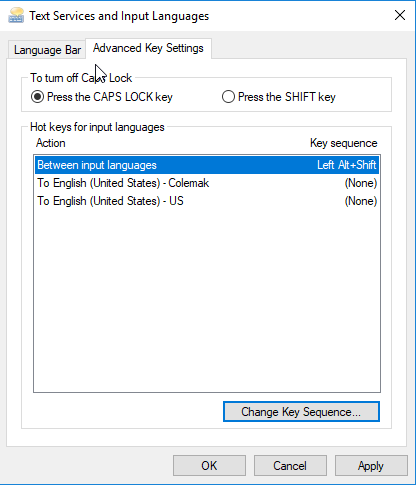Select the To English (United States) - Colemak entry
416x485 pixels.
coord(207,183)
